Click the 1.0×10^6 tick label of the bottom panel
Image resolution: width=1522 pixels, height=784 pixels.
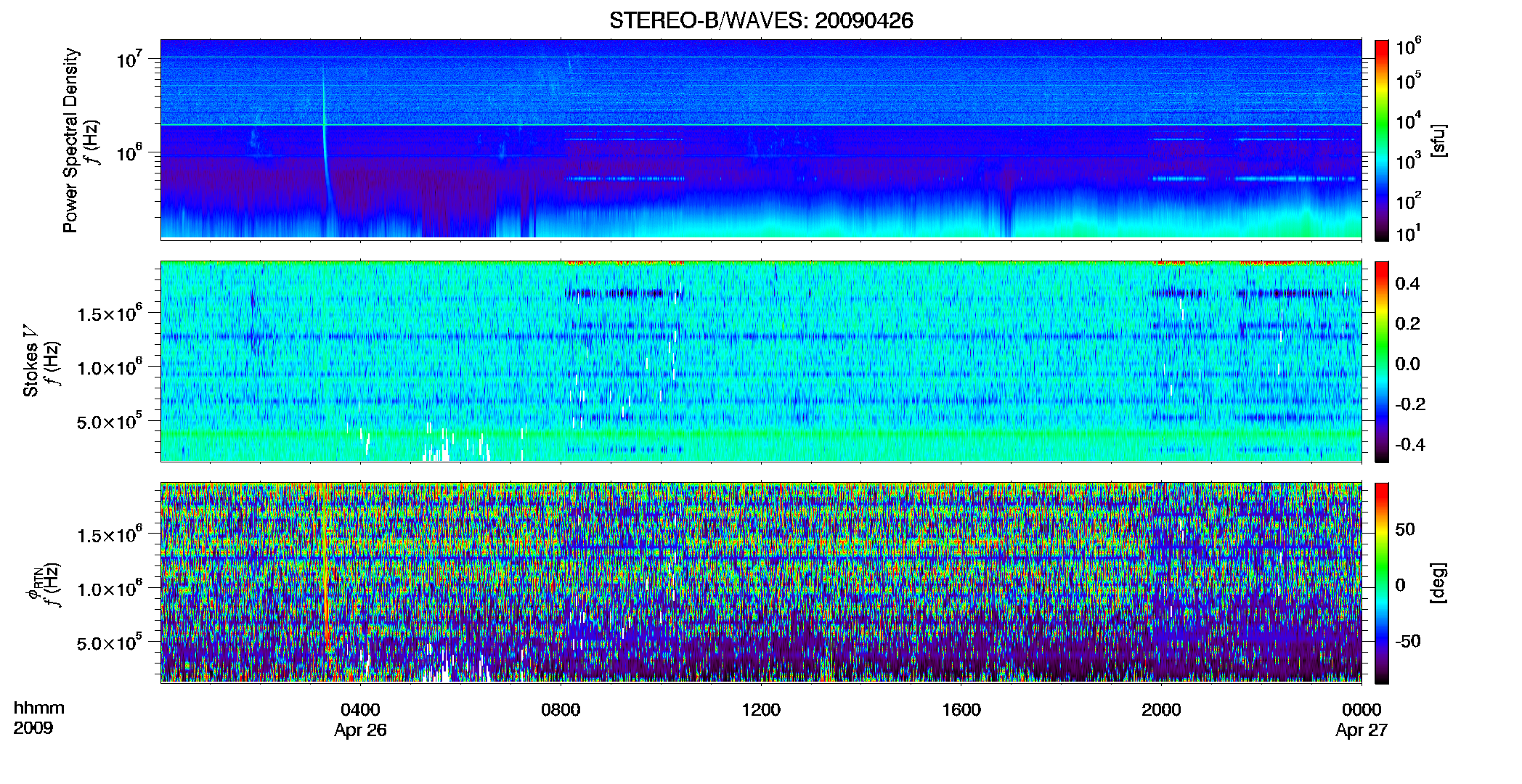click(x=110, y=589)
